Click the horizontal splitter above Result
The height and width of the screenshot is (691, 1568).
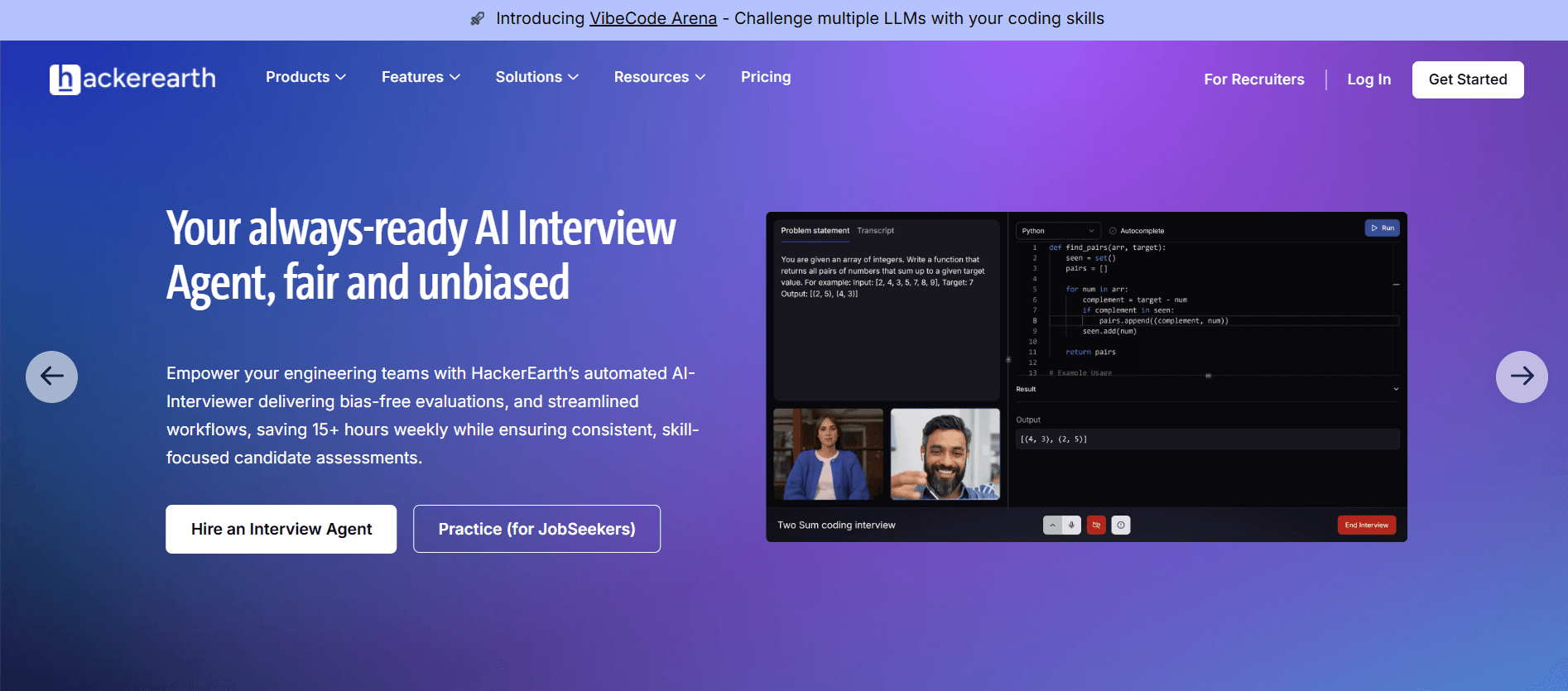[x=1208, y=376]
